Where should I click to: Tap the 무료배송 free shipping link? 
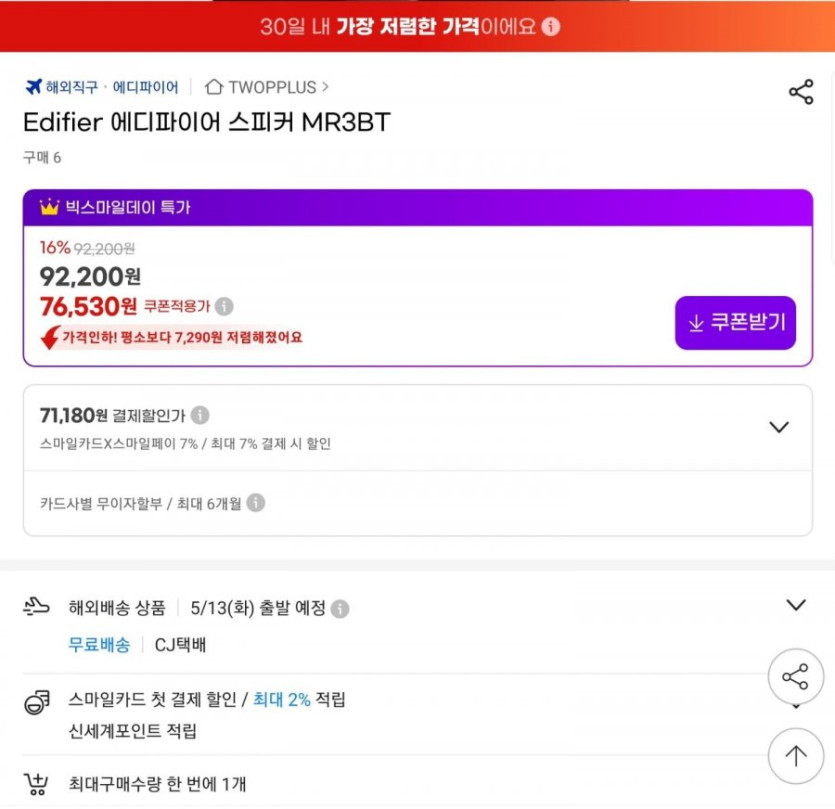(x=99, y=645)
